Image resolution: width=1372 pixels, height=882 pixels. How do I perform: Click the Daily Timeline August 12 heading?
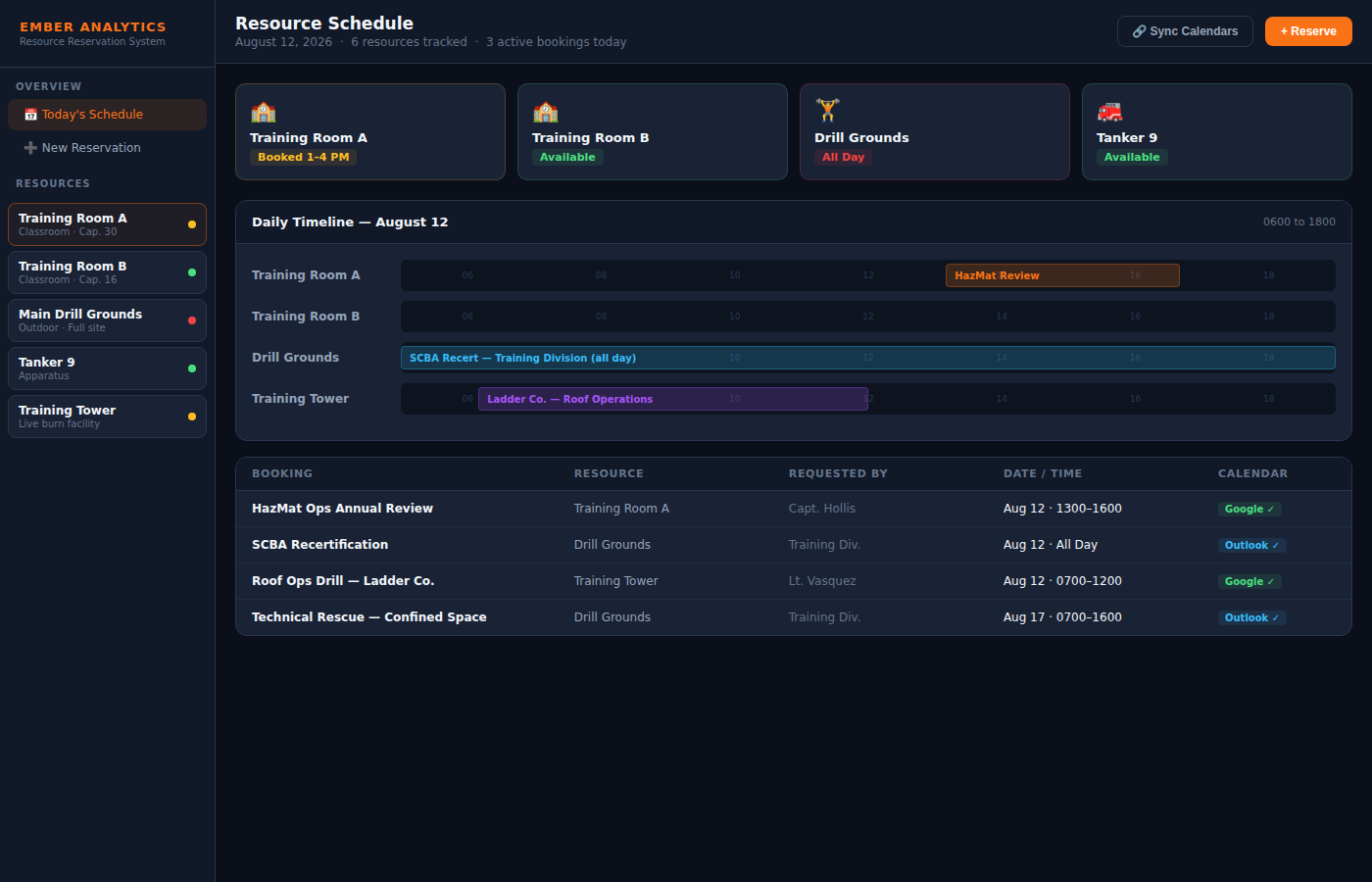[x=350, y=222]
